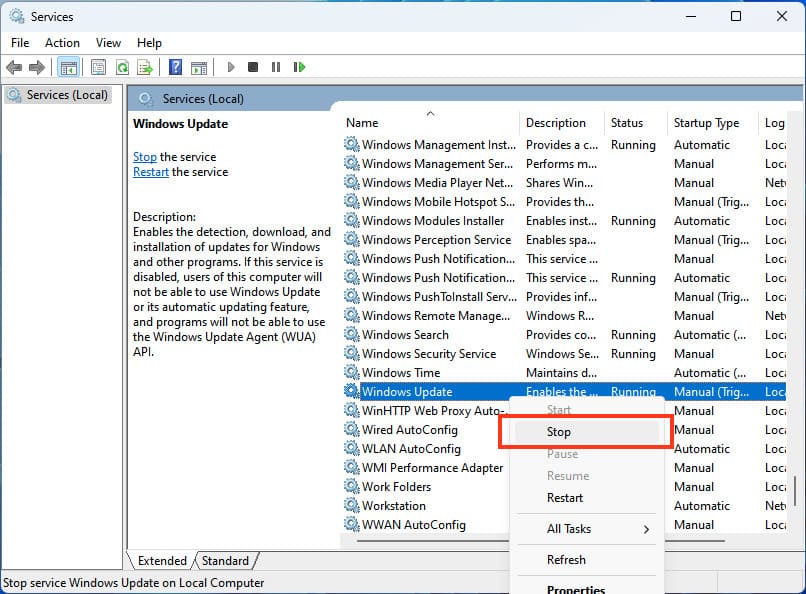Viewport: 806px width, 594px height.
Task: Select the Extended tab
Action: point(162,561)
